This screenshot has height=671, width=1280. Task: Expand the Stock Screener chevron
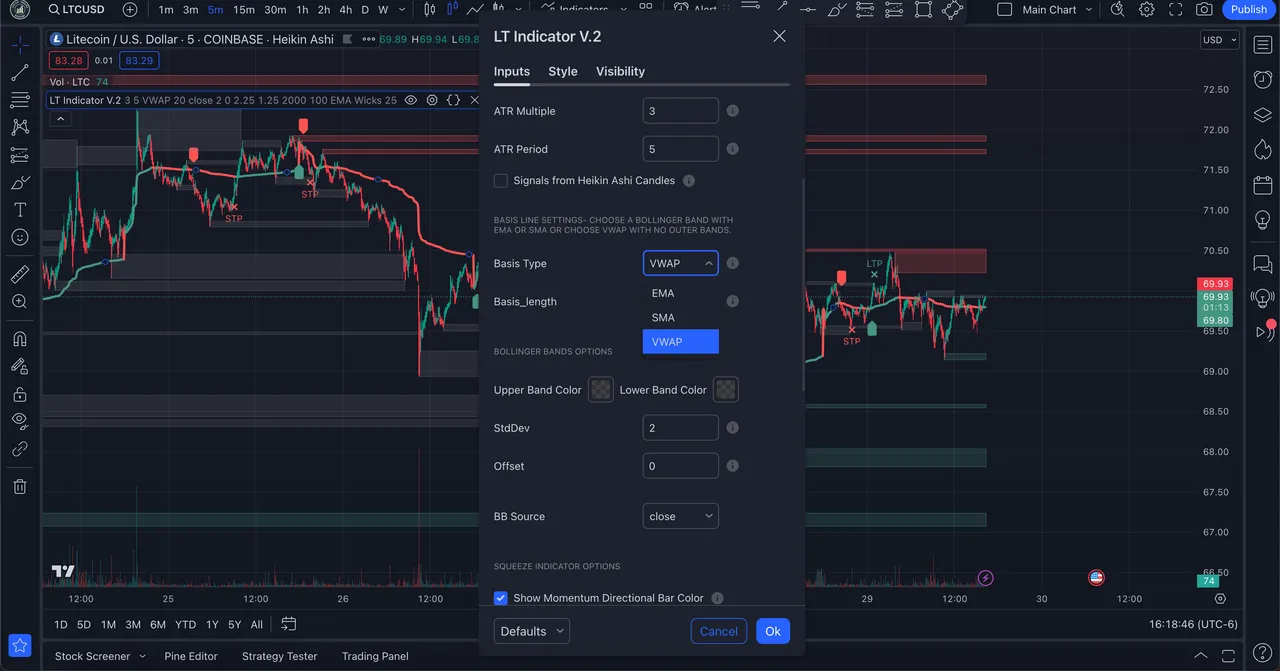pyautogui.click(x=142, y=656)
